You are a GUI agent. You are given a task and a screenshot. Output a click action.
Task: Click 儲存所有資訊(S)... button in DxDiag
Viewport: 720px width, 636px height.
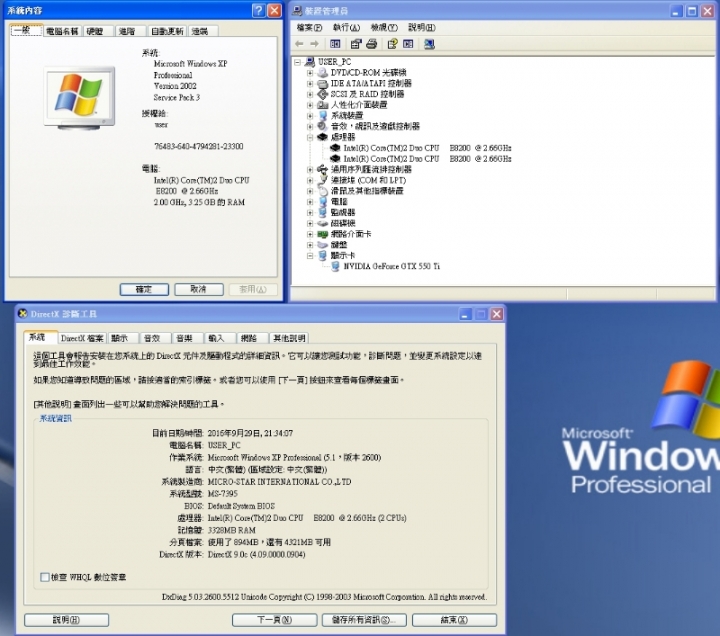pos(364,620)
